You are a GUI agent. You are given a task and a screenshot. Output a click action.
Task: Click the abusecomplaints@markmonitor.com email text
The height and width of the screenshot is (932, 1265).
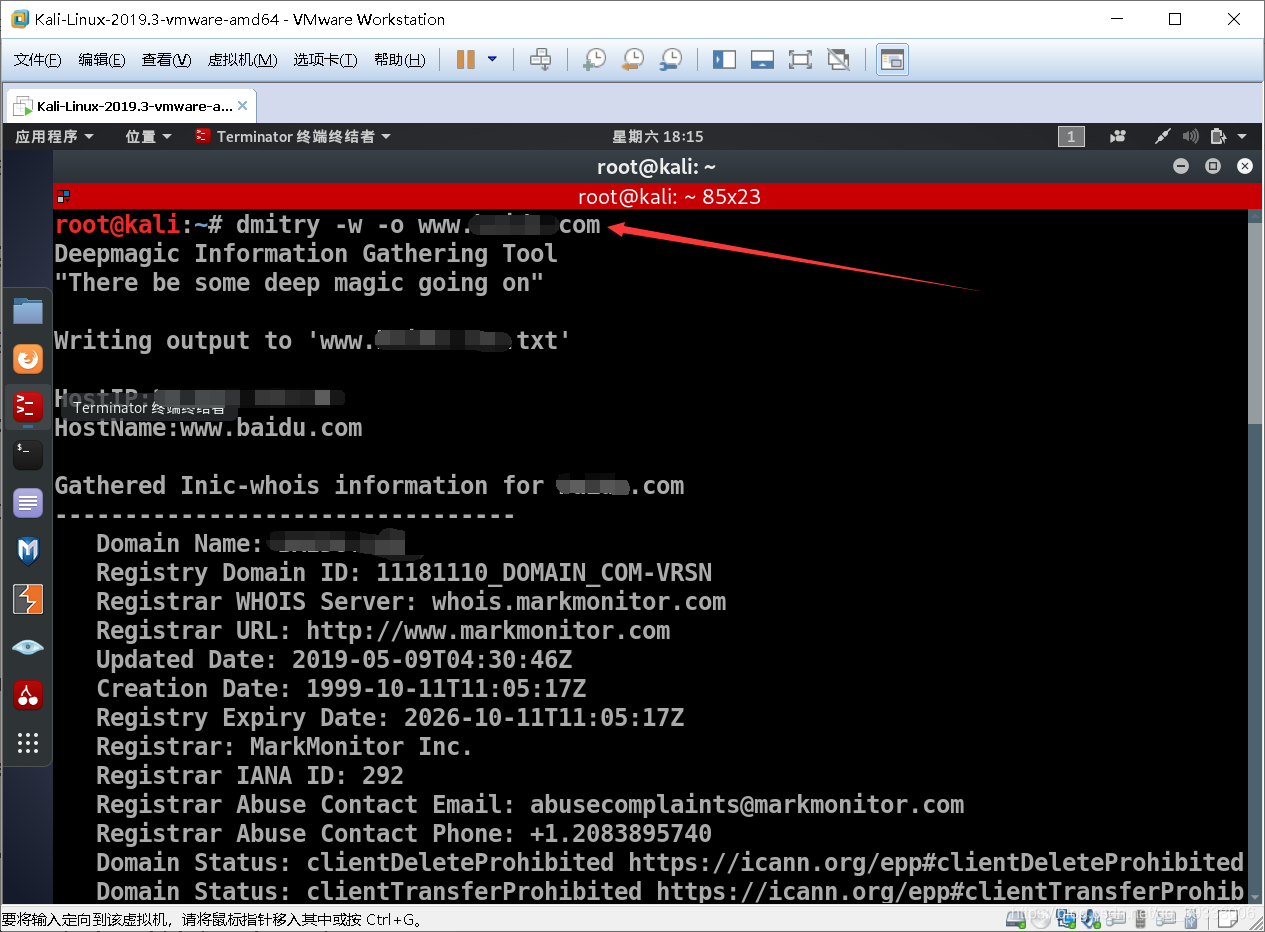pos(747,805)
